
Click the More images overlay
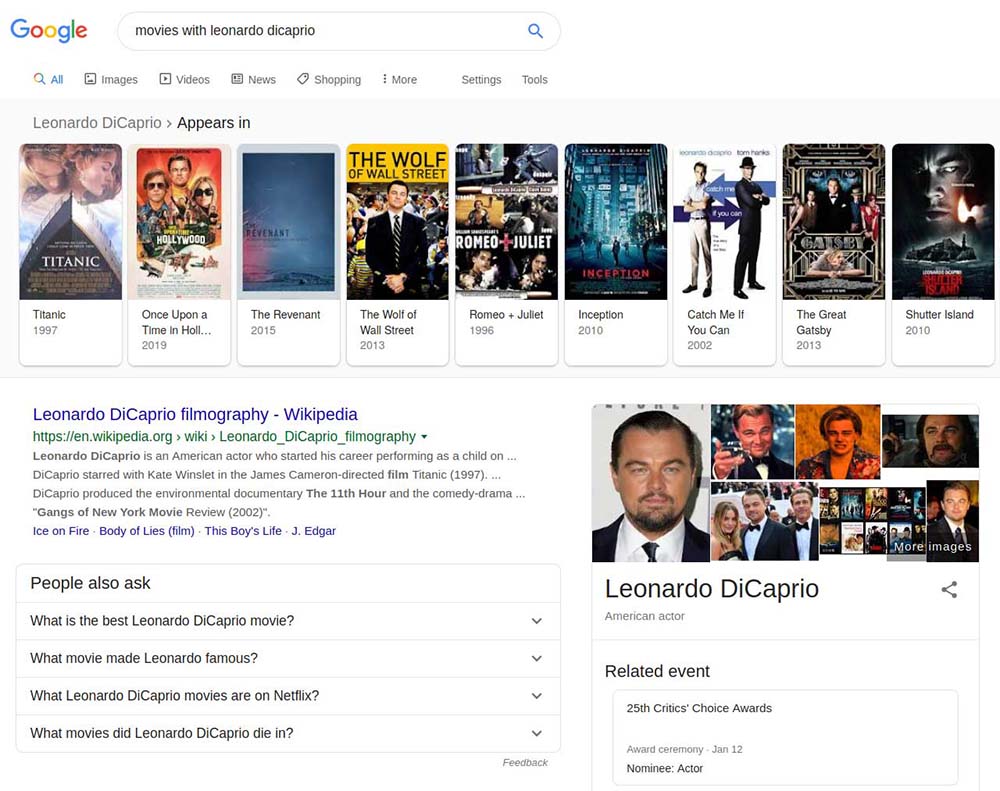coord(932,547)
